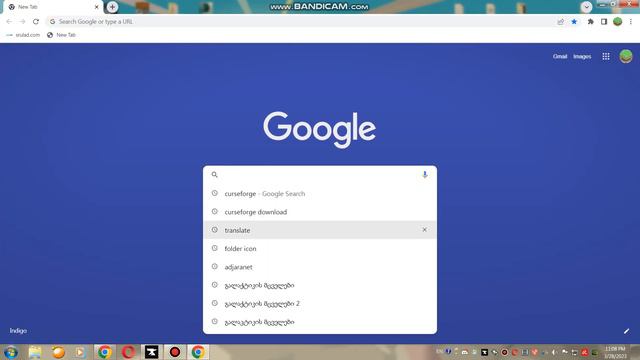
Task: Open the Google apps grid
Action: coord(606,57)
